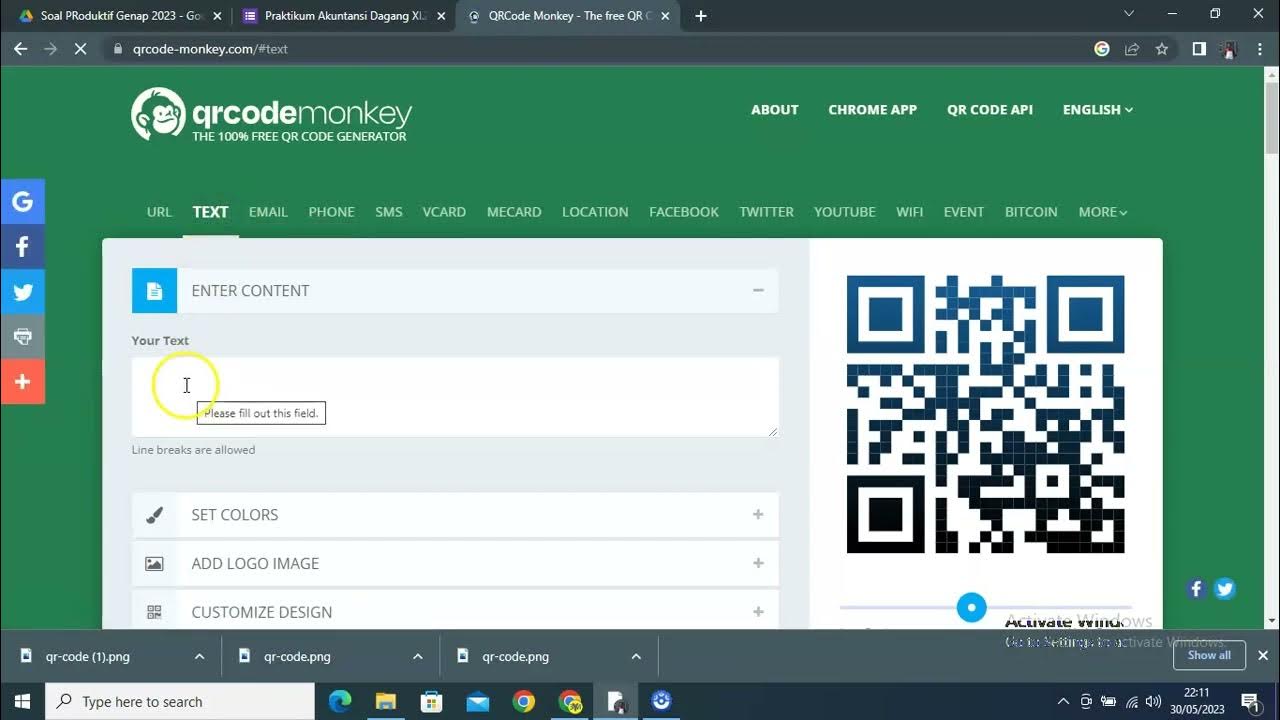This screenshot has height=720, width=1280.
Task: Click into the Your Text field
Action: [x=455, y=397]
